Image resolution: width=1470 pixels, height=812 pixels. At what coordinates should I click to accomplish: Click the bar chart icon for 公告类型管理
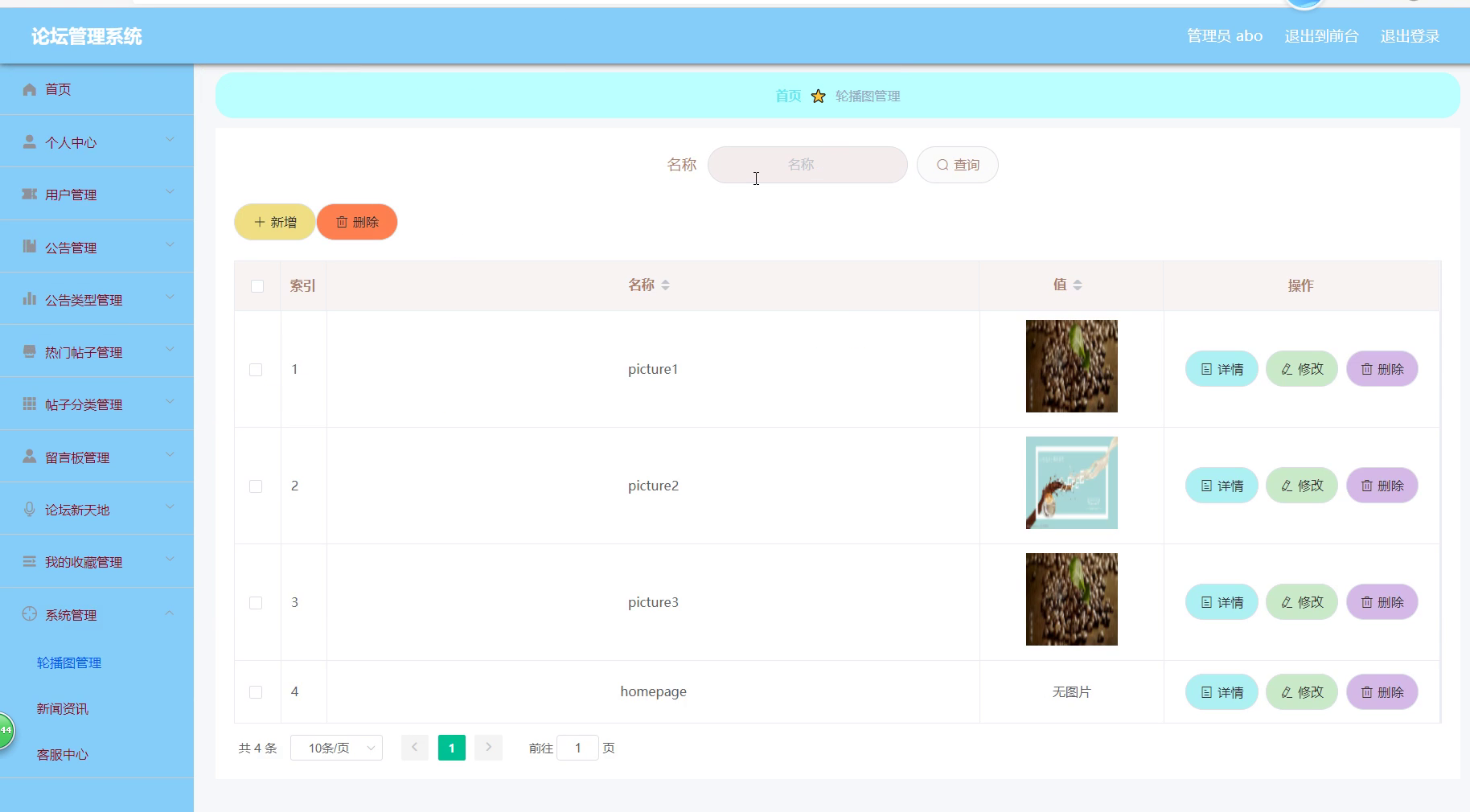click(x=30, y=298)
